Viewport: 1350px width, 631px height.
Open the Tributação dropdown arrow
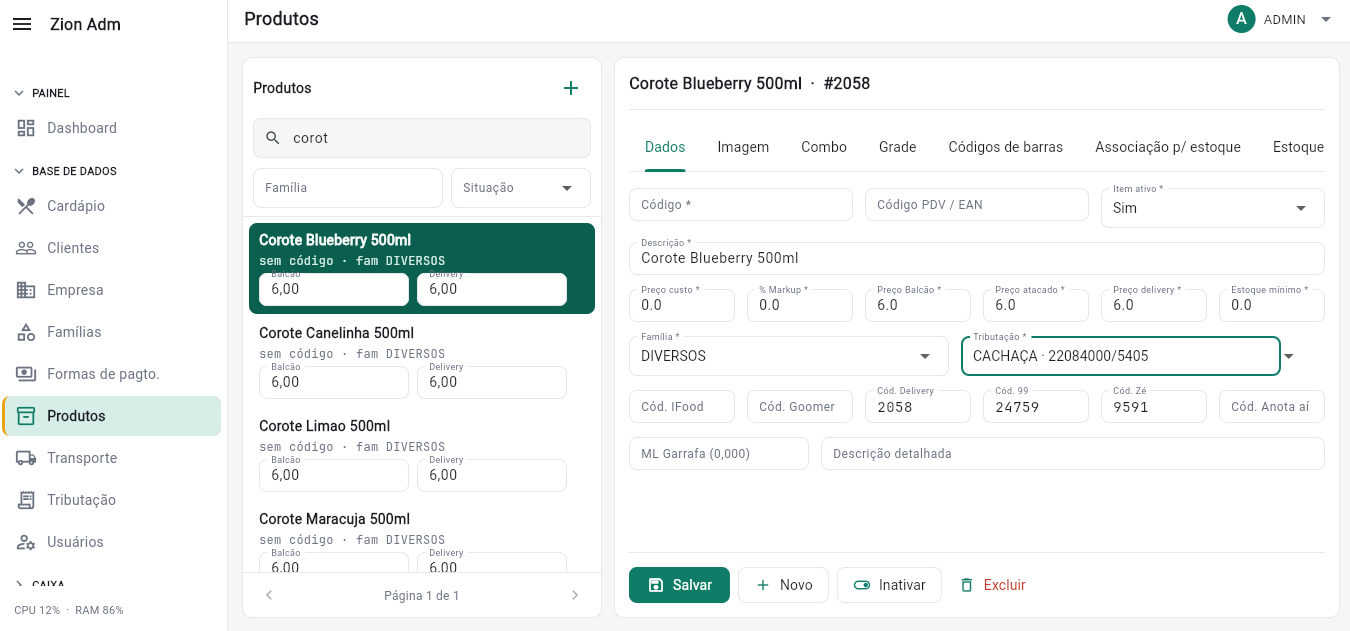(x=1289, y=356)
